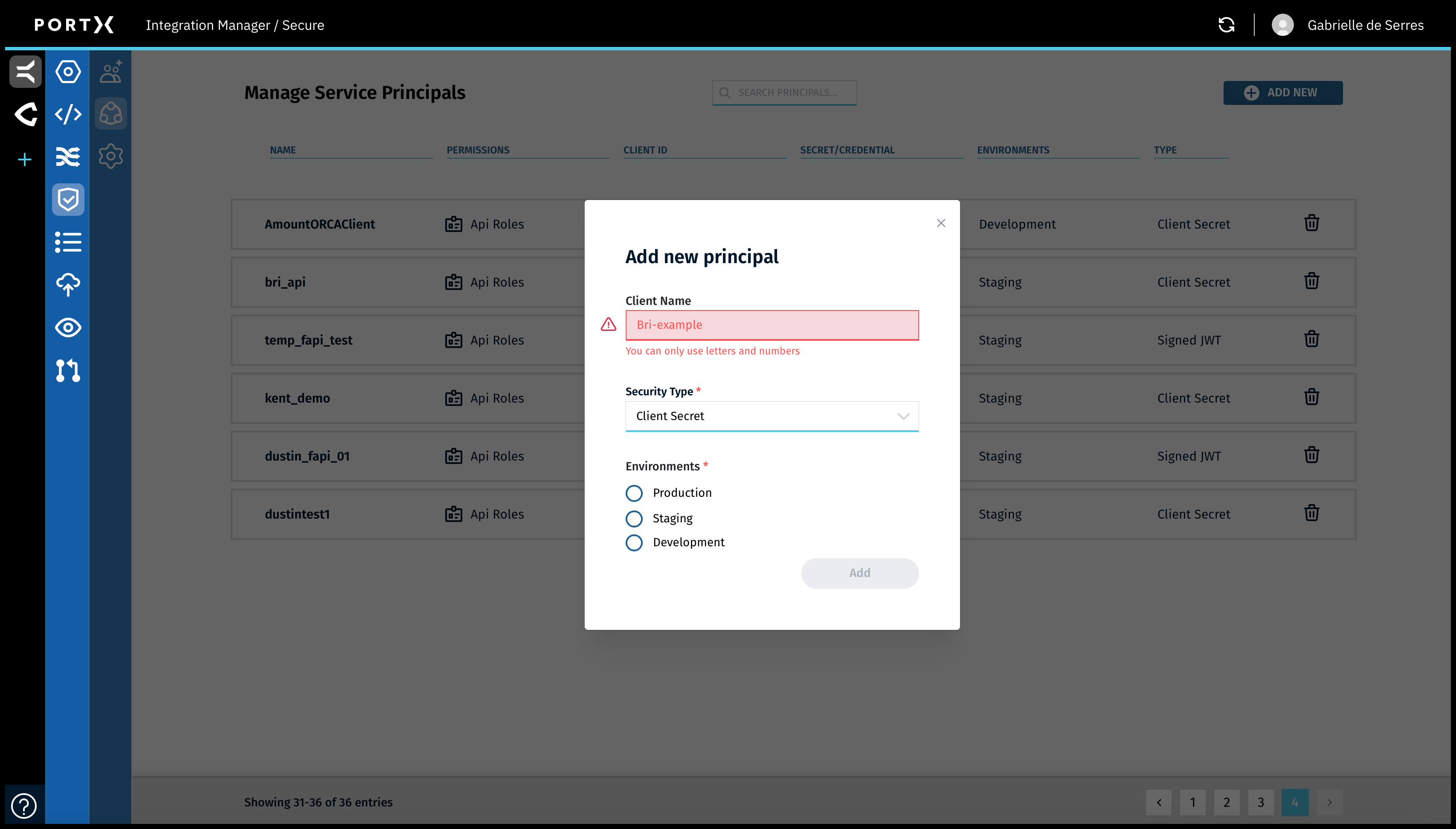1456x829 pixels.
Task: Select the code editor icon in sidebar
Action: tap(68, 114)
